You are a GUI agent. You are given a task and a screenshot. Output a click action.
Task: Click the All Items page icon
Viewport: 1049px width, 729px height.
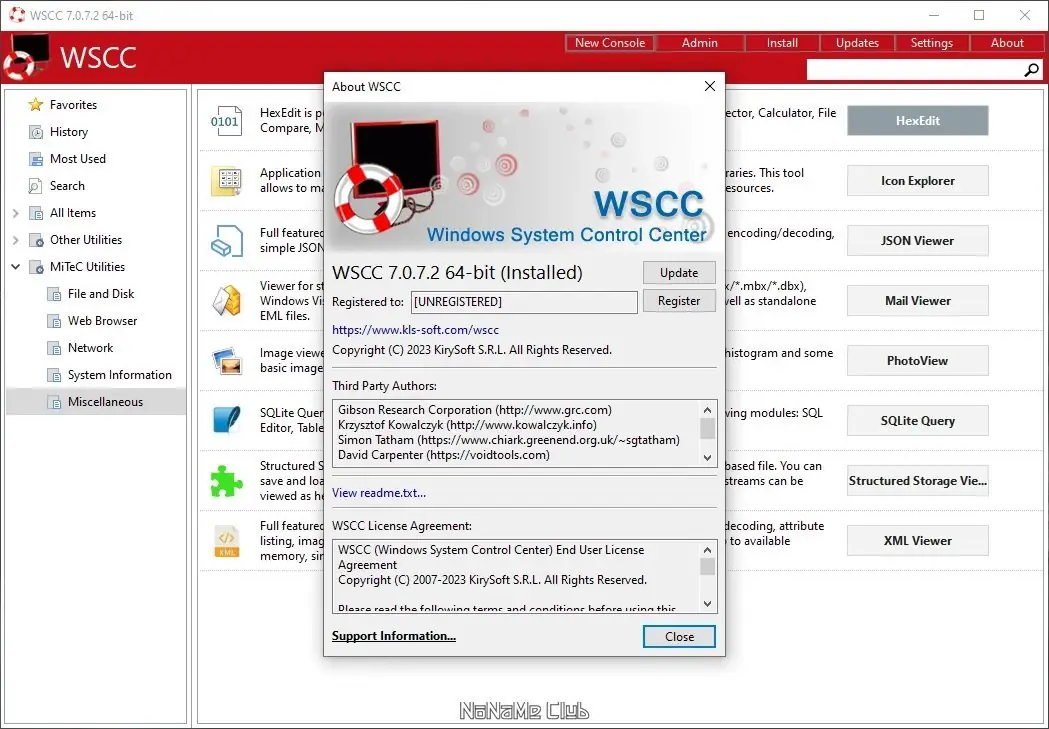35,213
